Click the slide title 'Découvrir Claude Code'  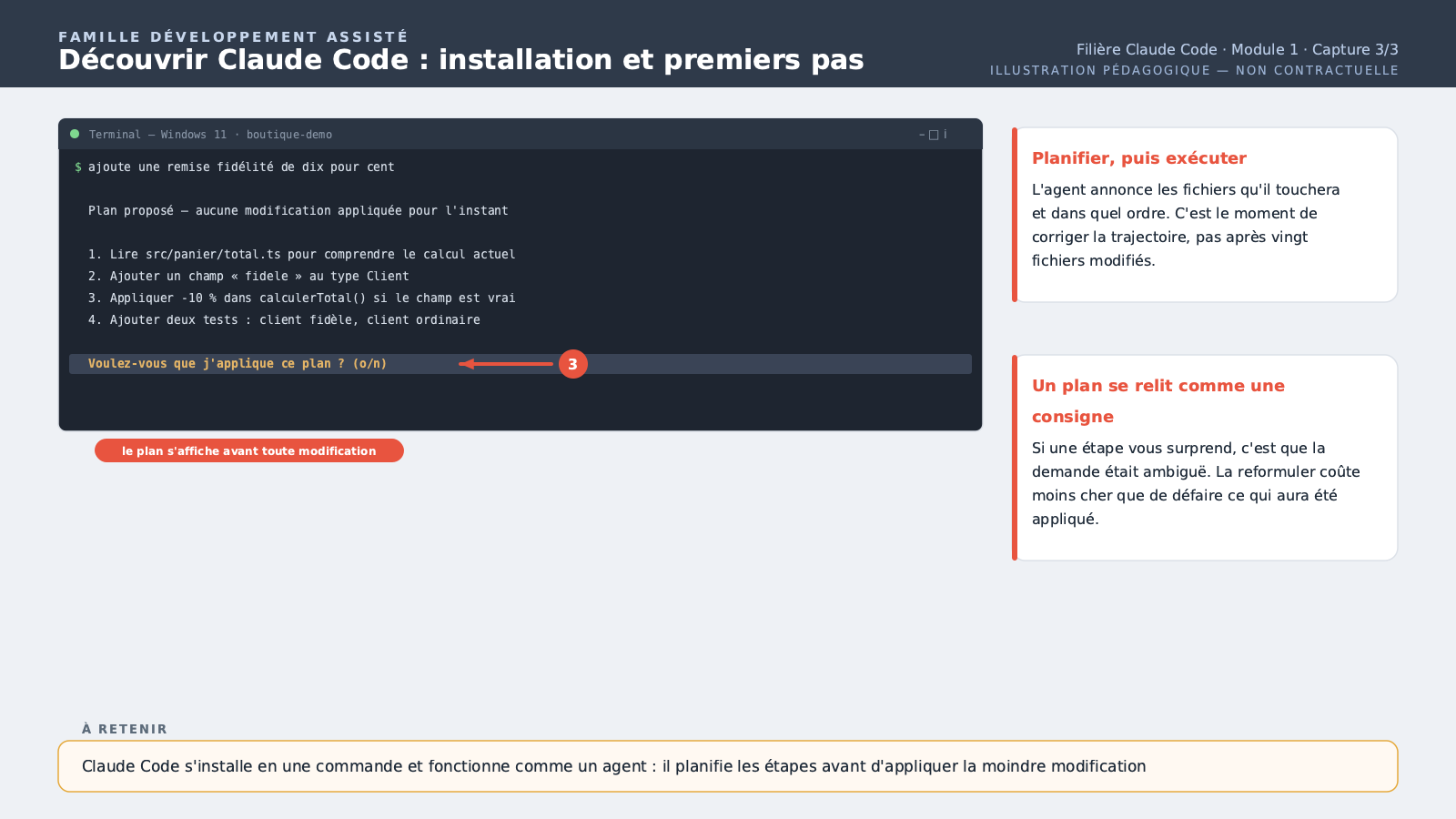click(460, 60)
